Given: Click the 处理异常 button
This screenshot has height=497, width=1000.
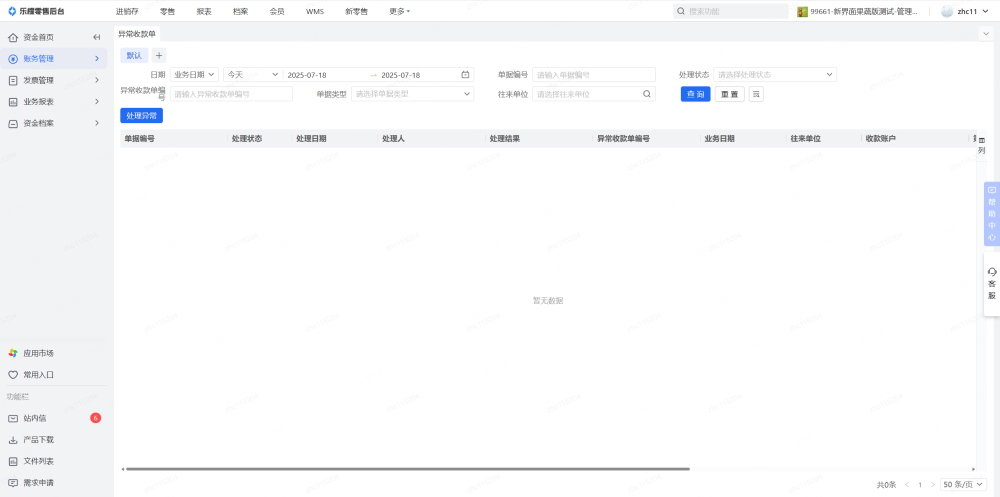Looking at the screenshot, I should coord(141,116).
